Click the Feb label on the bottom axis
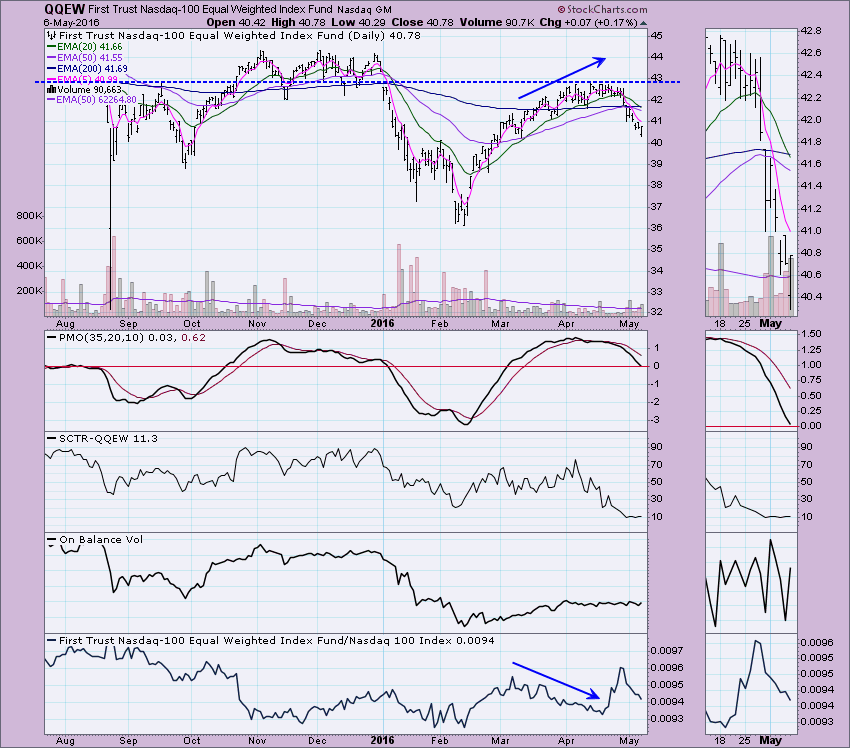 click(440, 740)
